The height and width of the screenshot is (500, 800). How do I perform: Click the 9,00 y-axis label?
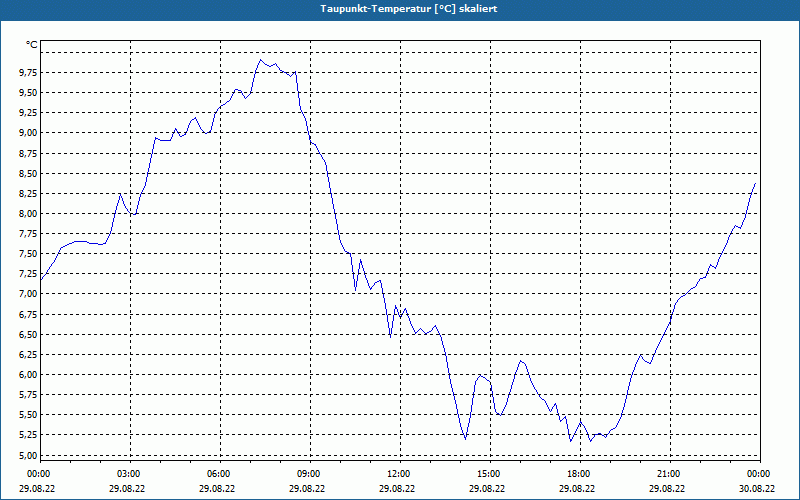[x=28, y=133]
